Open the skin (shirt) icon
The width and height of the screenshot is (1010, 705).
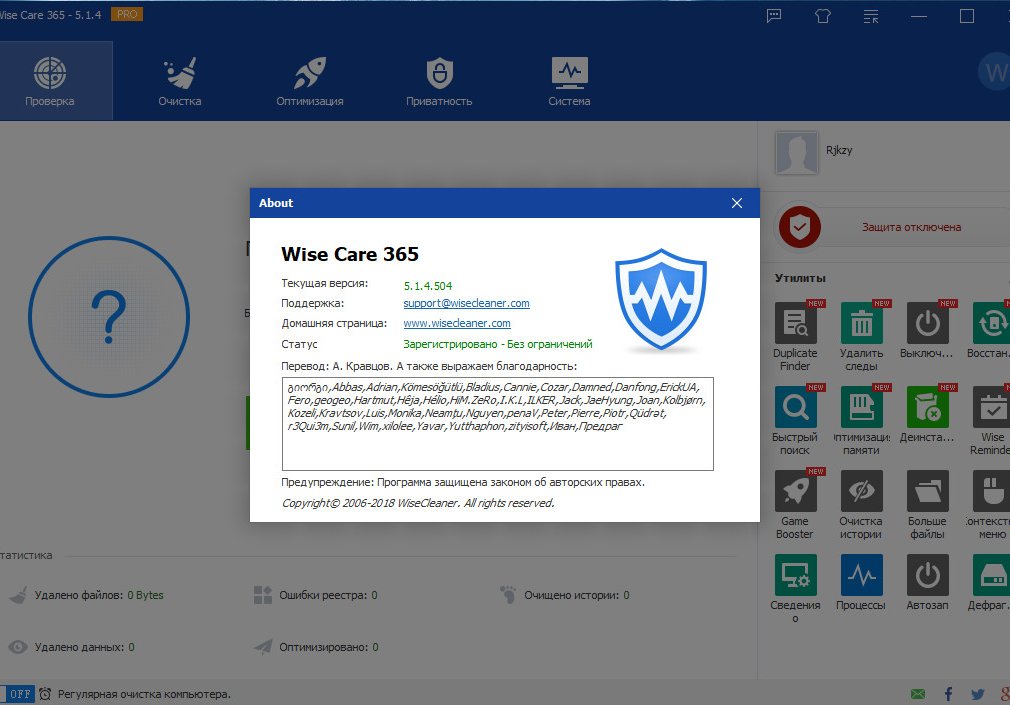tap(823, 16)
